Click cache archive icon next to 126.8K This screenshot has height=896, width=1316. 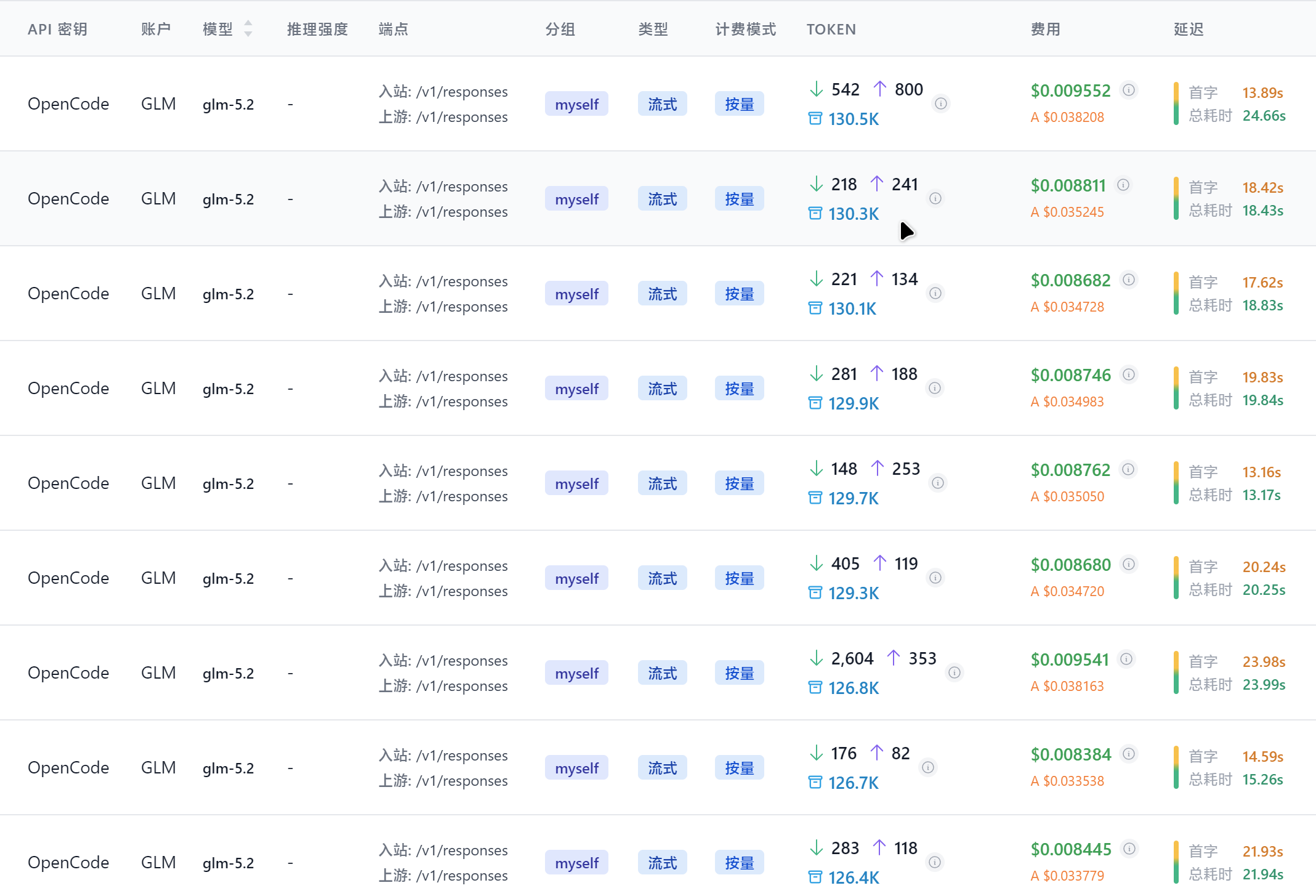(x=815, y=687)
